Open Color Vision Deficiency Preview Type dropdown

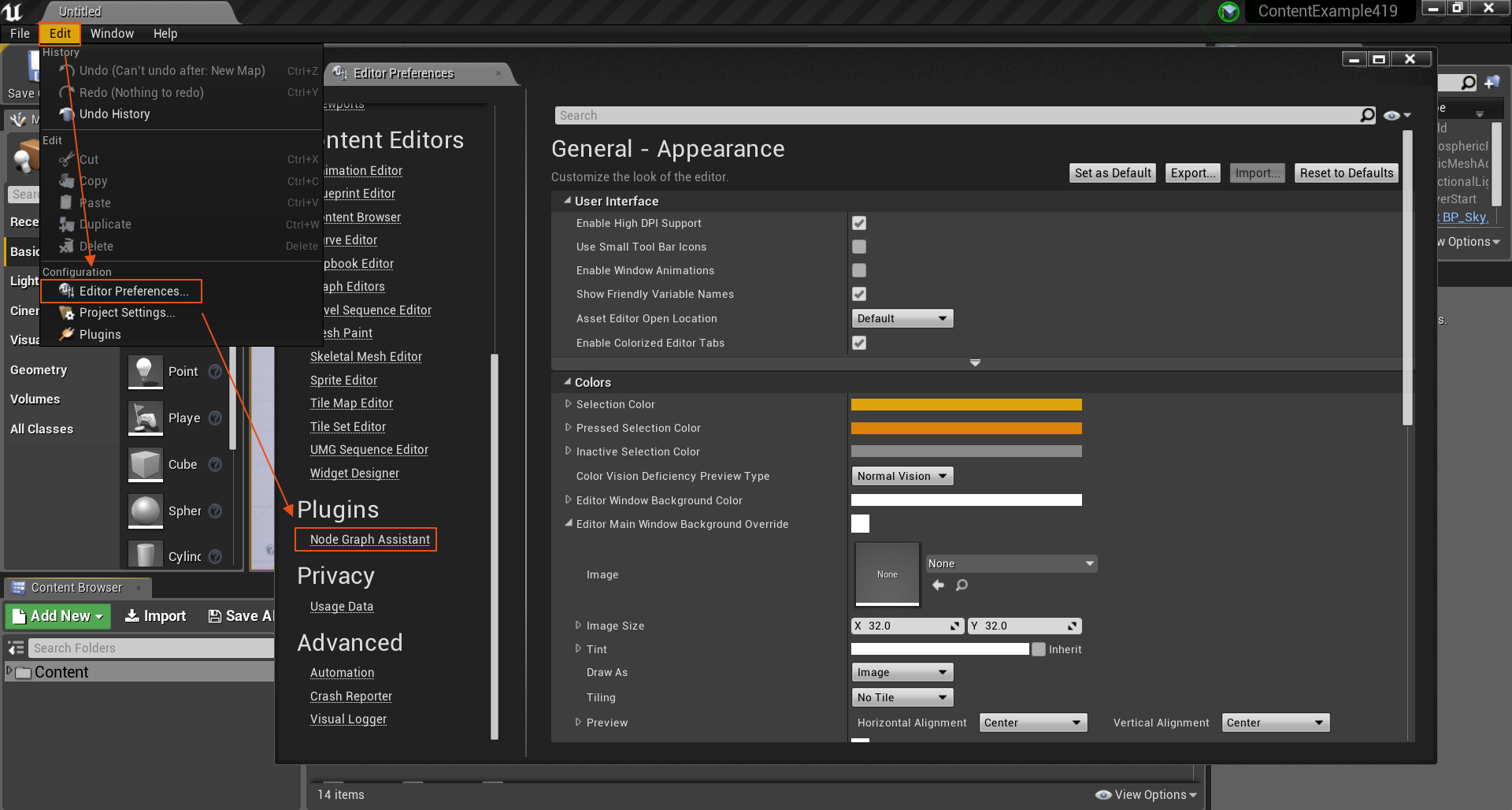(x=902, y=476)
